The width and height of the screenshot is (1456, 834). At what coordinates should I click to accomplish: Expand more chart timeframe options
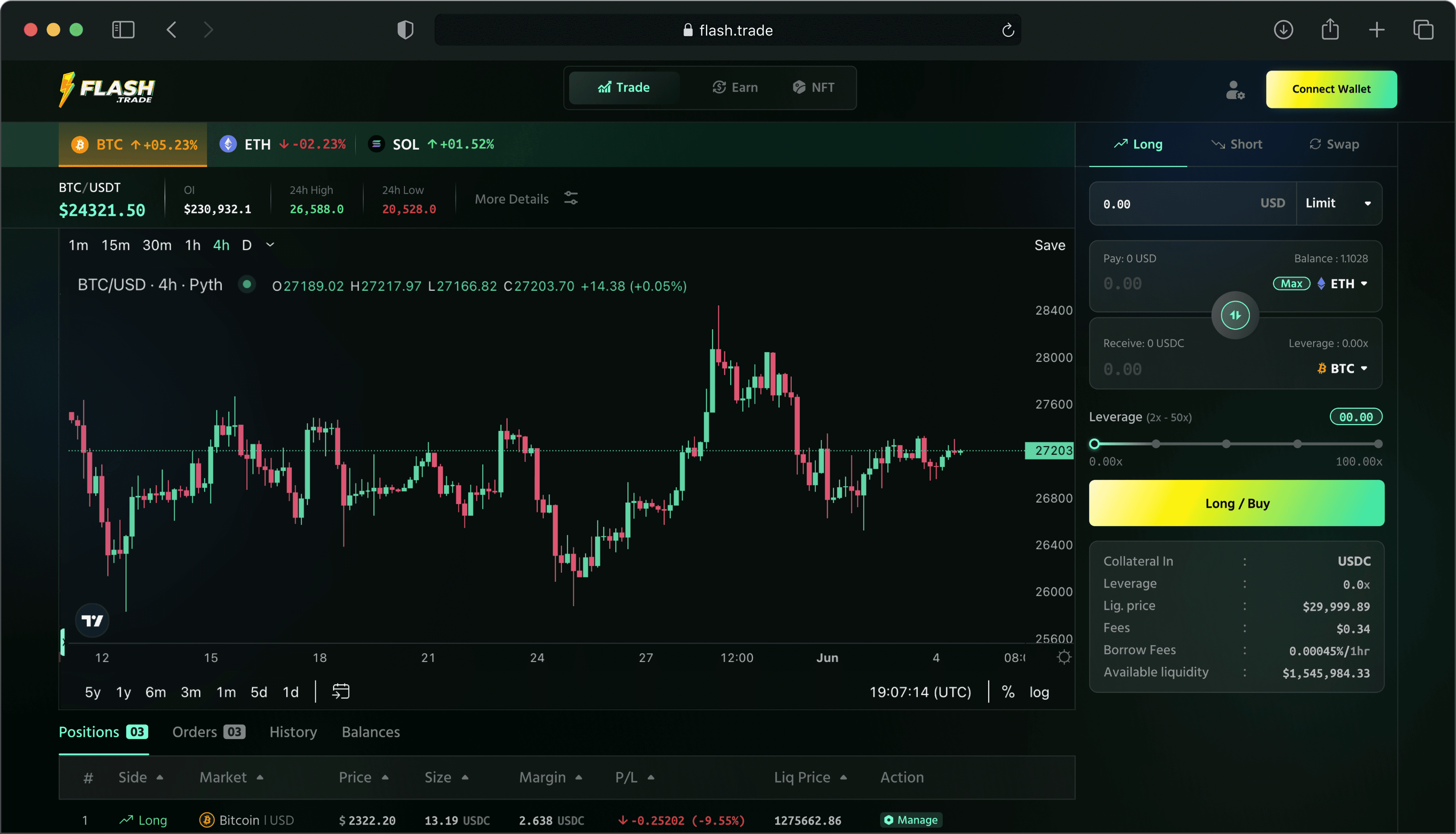coord(270,245)
